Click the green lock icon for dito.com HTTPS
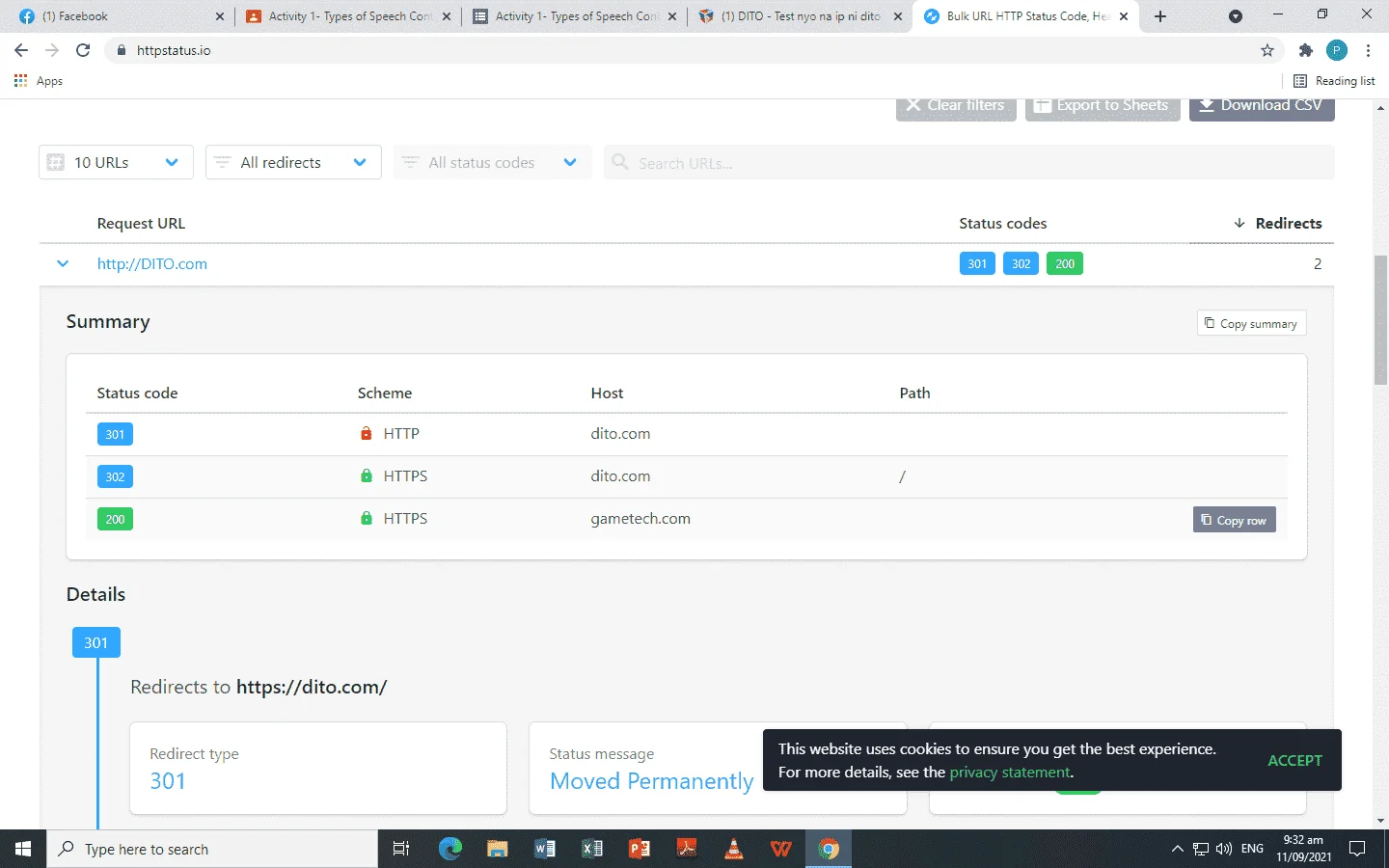Viewport: 1389px width, 868px height. pos(366,475)
